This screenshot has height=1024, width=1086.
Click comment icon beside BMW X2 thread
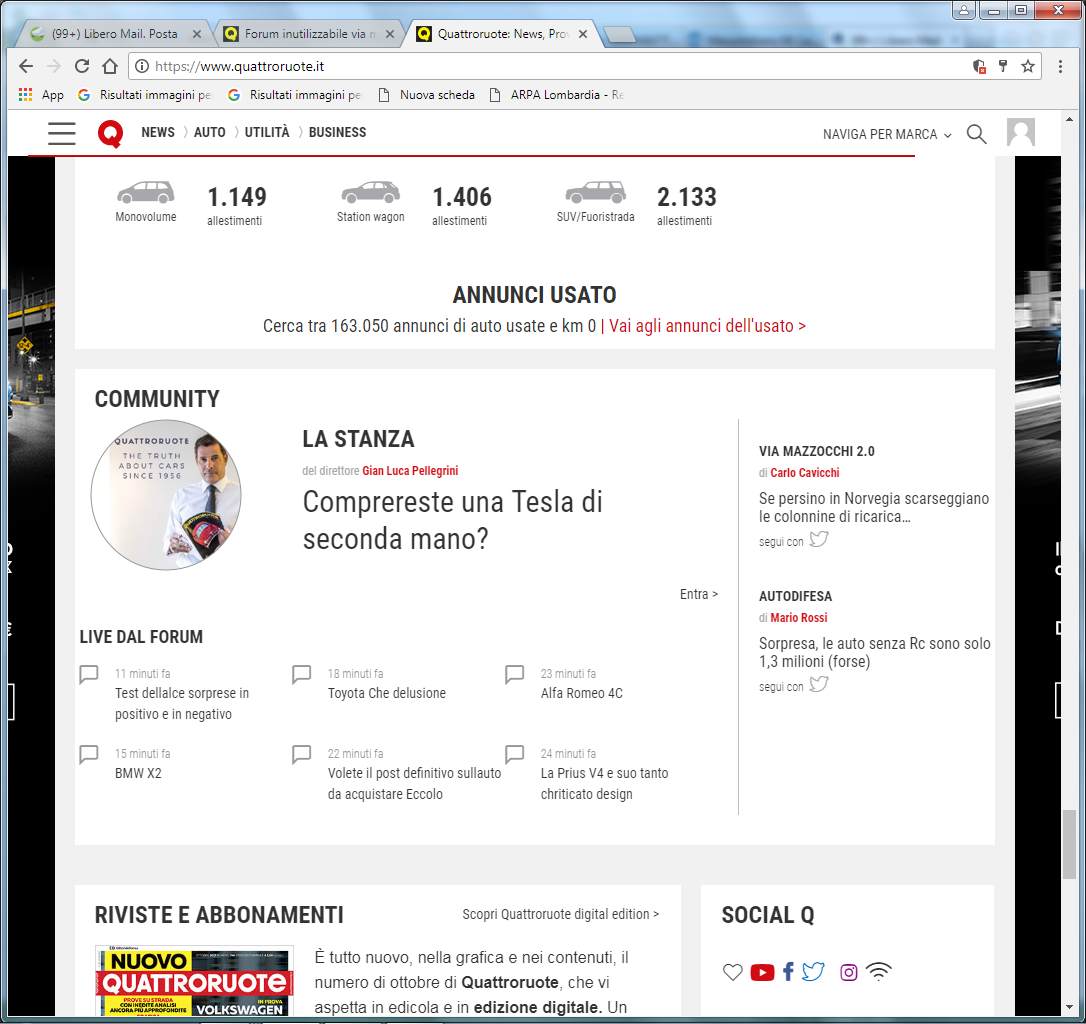(89, 754)
